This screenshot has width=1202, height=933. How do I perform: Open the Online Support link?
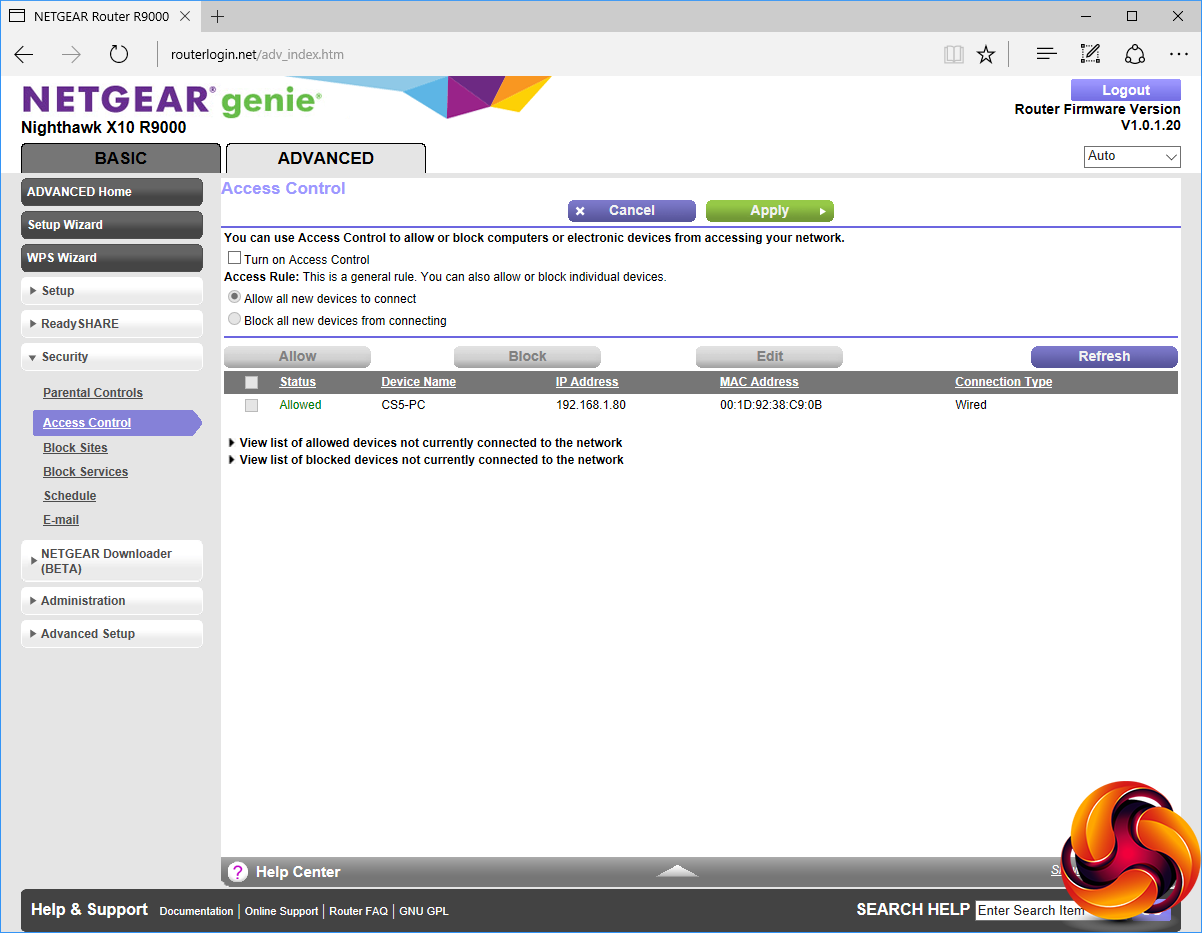pyautogui.click(x=281, y=911)
